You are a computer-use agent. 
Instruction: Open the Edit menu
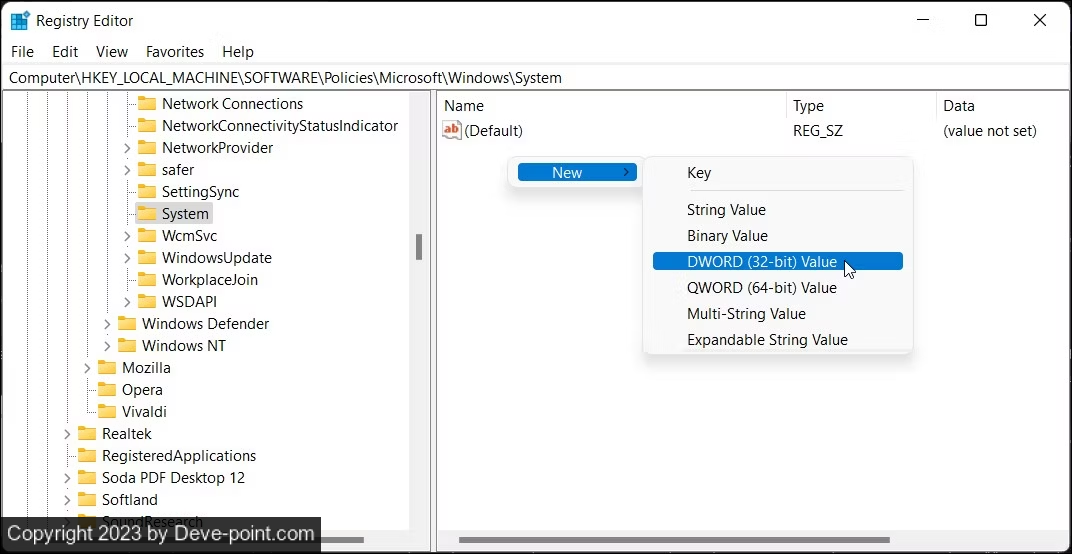point(65,52)
